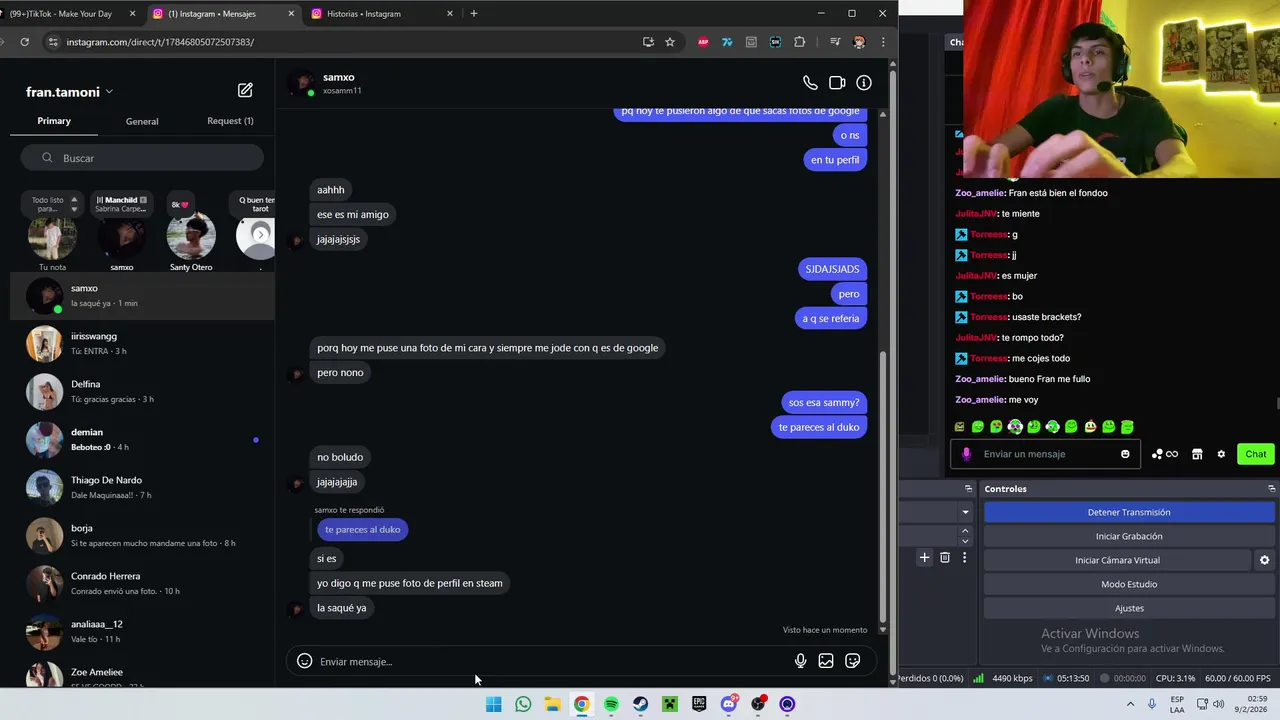Open chat emoji picker in stream chat
This screenshot has height=720, width=1280.
click(1125, 454)
